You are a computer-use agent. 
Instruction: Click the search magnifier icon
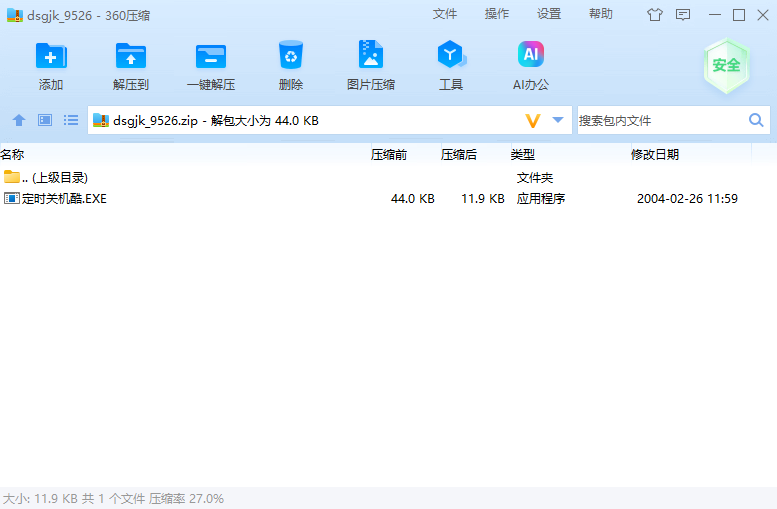coord(756,120)
